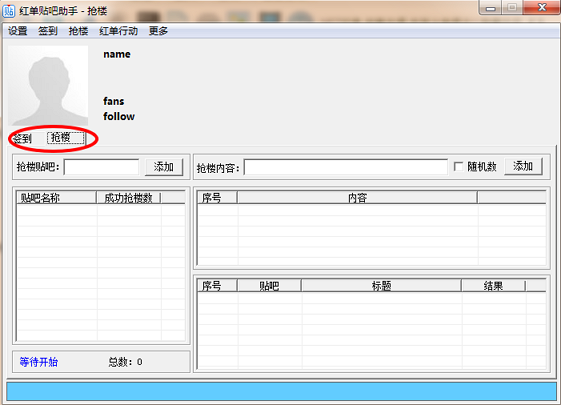Select the 抢楼 tab below avatar
This screenshot has width=561, height=405.
point(65,138)
